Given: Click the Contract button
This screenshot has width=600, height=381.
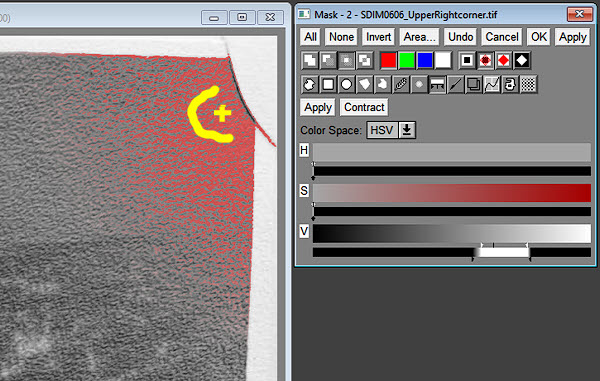Looking at the screenshot, I should pos(364,107).
